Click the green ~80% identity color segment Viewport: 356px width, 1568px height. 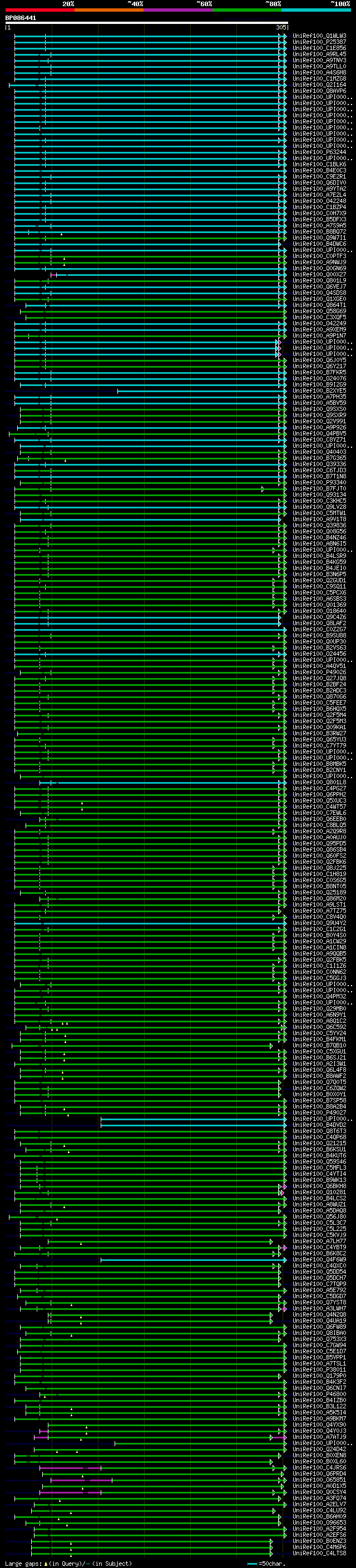click(x=247, y=10)
